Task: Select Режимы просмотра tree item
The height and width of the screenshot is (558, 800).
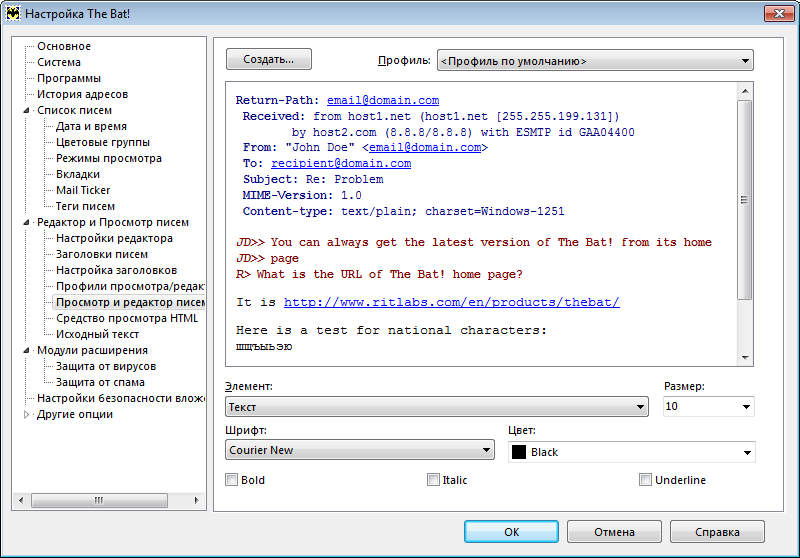Action: click(x=109, y=159)
